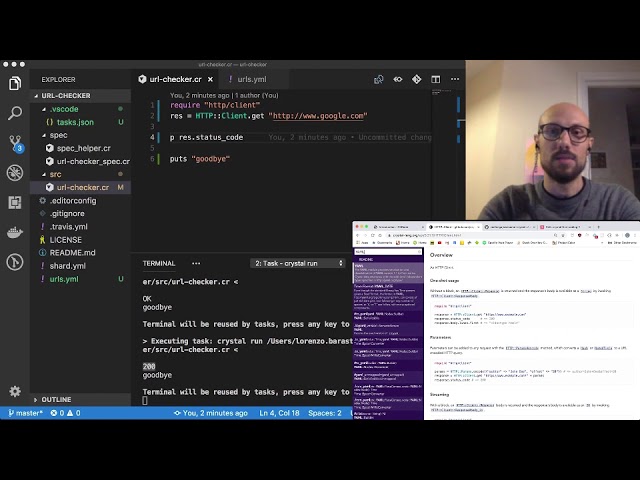The width and height of the screenshot is (640, 480).
Task: Open the terminal selector 'Task - crystal run' dropdown
Action: [298, 263]
